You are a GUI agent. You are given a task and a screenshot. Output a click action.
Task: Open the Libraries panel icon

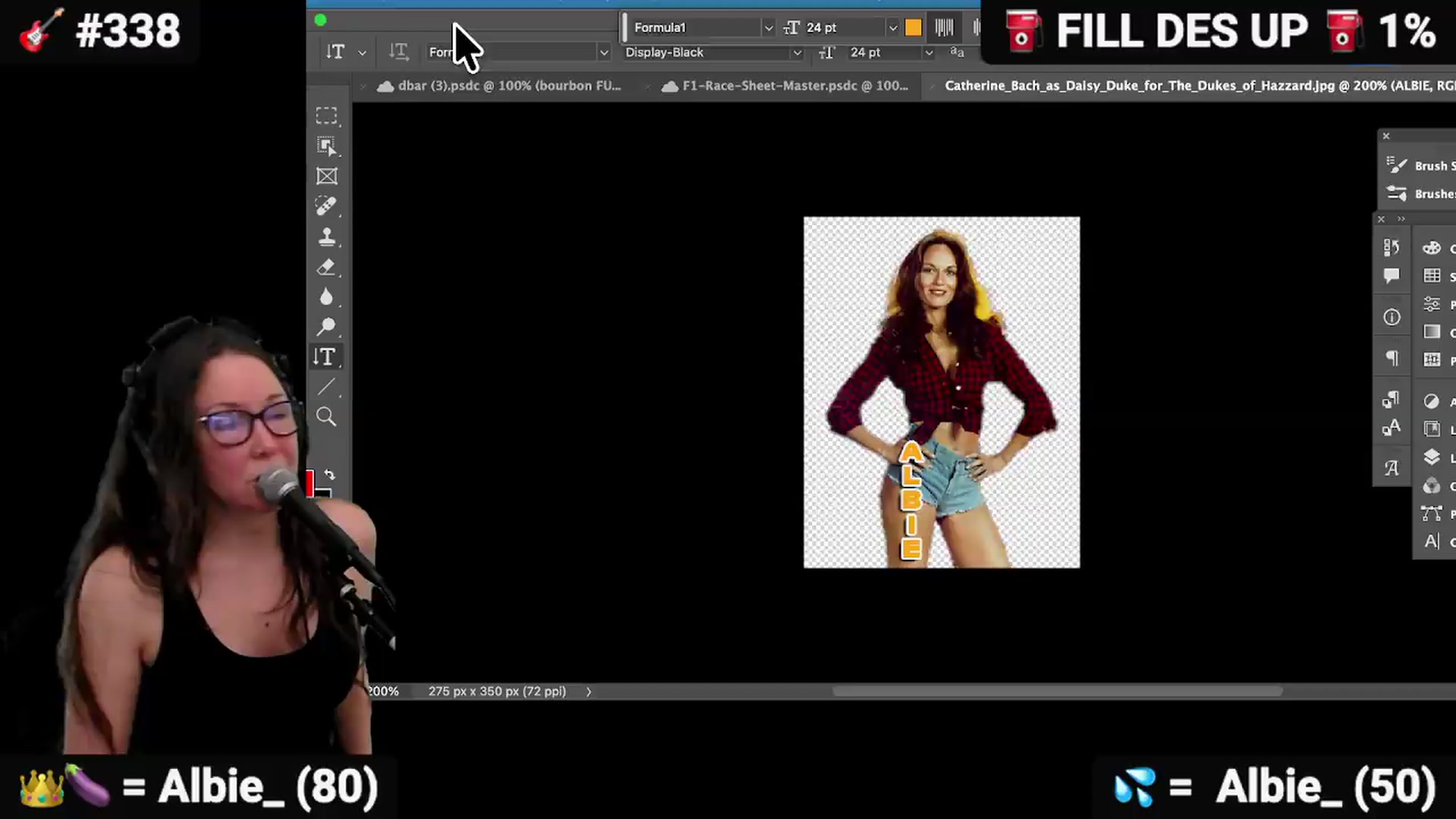[x=1432, y=429]
